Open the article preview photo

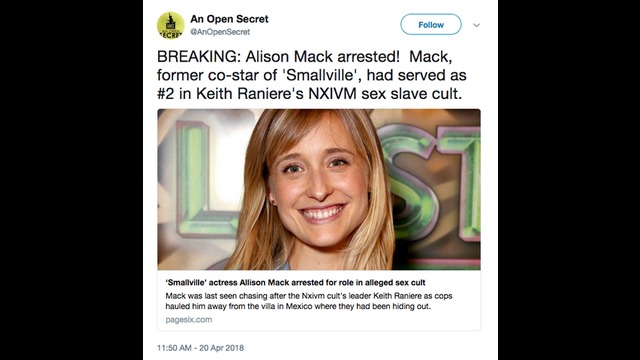319,189
